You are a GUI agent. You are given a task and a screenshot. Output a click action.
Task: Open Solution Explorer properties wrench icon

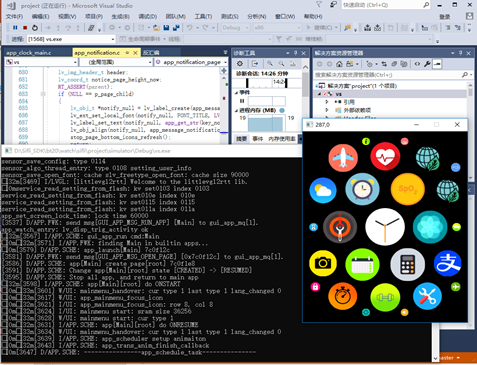coord(427,64)
